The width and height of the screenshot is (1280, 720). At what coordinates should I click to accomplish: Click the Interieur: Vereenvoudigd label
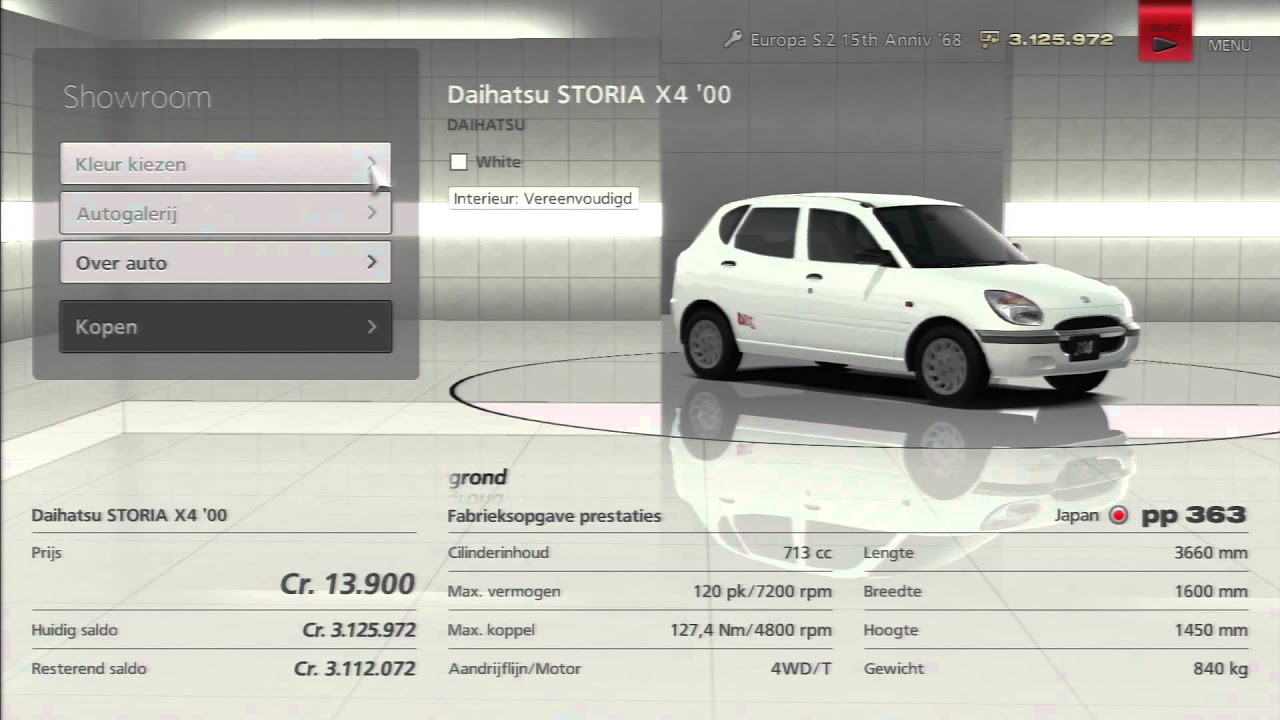[543, 198]
